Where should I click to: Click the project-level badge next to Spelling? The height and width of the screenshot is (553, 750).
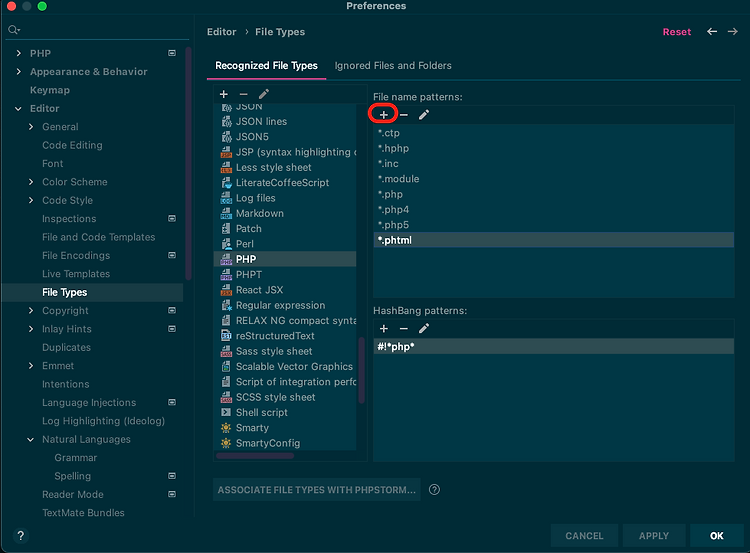pos(172,476)
